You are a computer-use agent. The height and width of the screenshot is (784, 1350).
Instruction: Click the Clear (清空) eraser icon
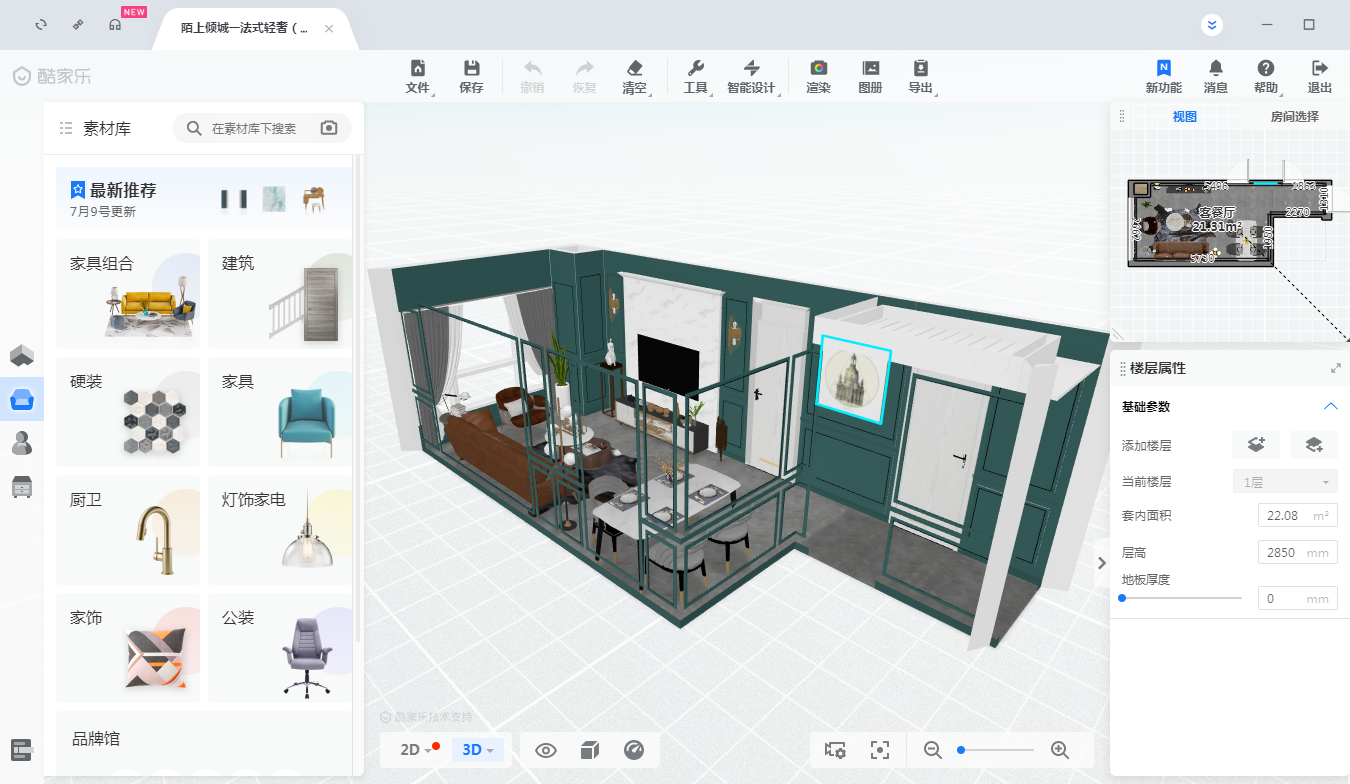(634, 76)
